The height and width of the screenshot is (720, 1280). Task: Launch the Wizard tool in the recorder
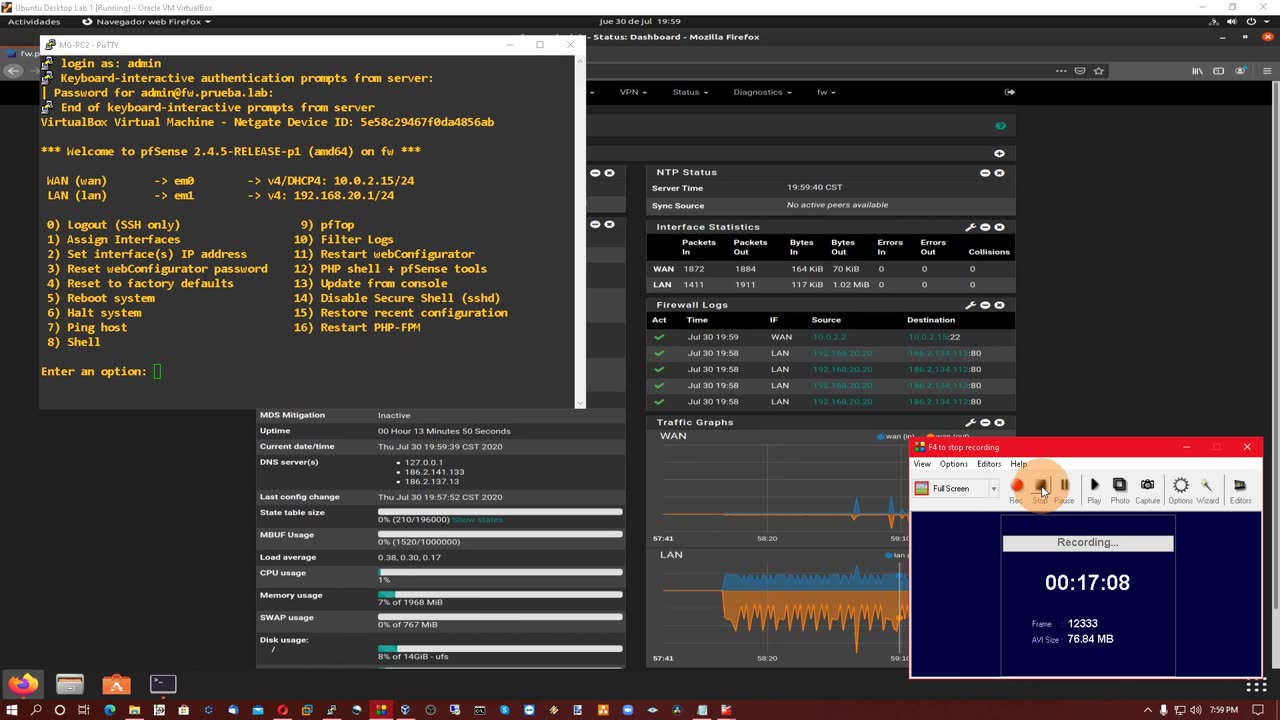(1208, 489)
